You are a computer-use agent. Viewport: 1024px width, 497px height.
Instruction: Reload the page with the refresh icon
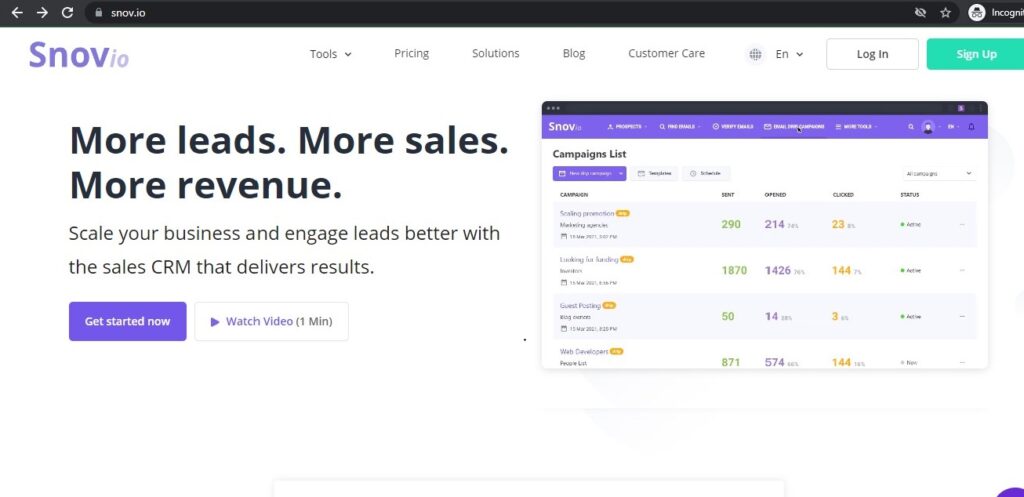click(x=68, y=13)
